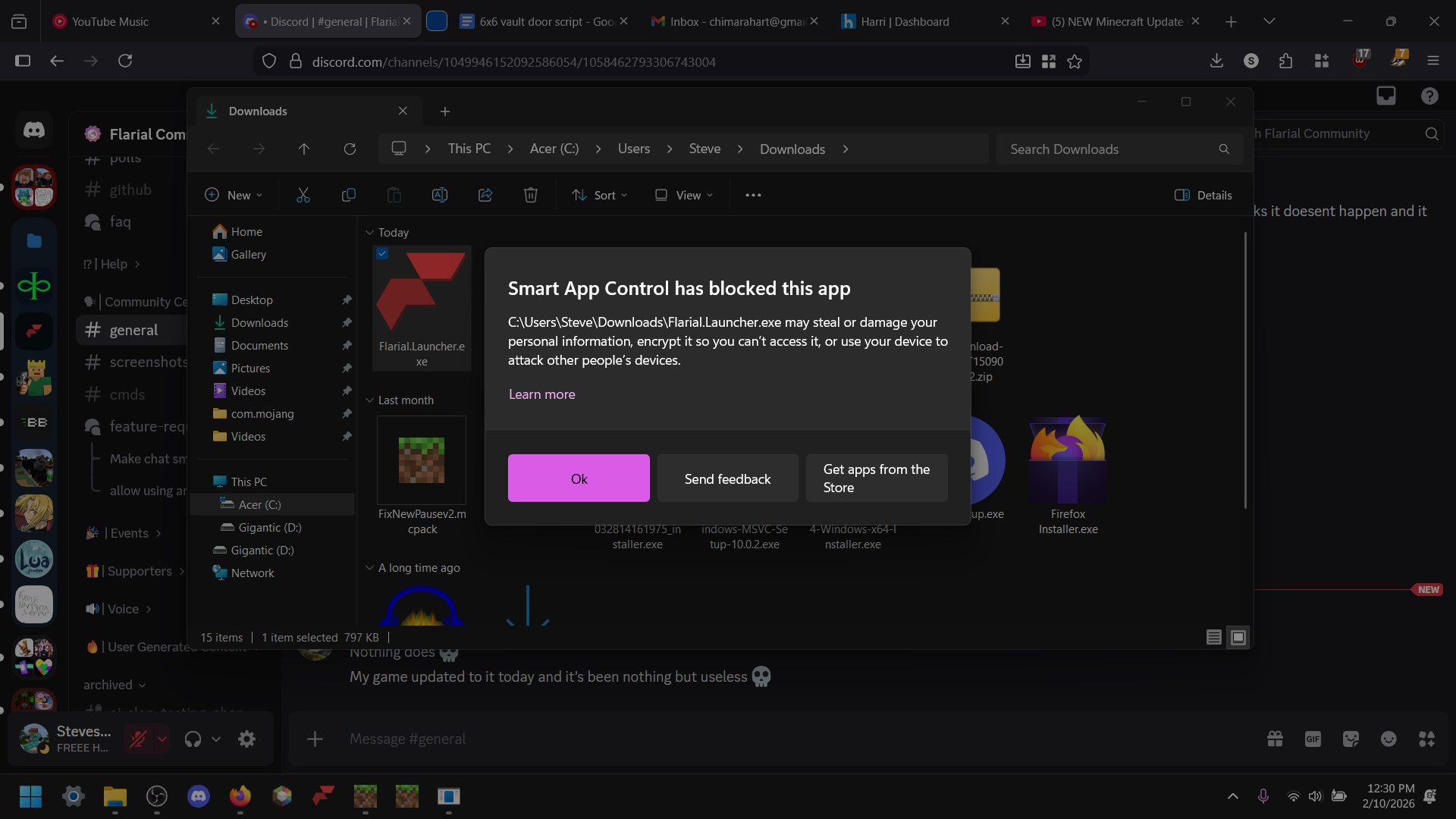Click the Learn more link
Screen dimensions: 1456x819
(x=541, y=394)
